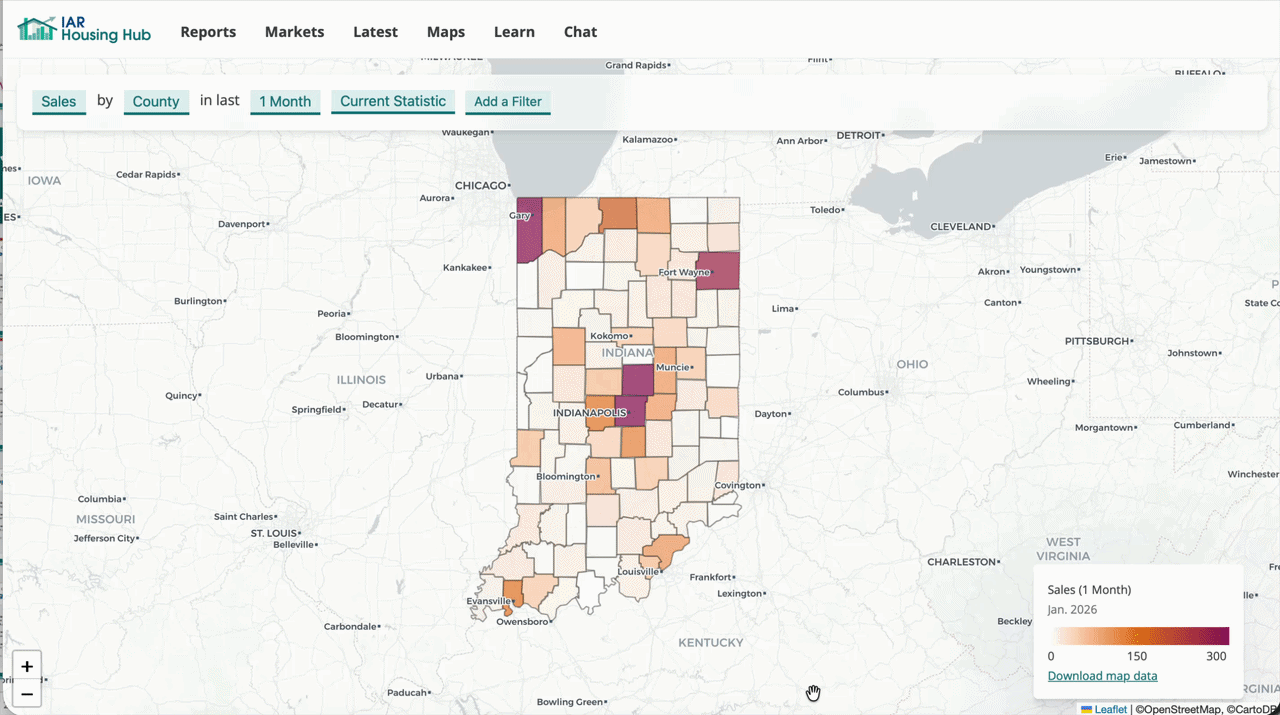Open the Chat section
The width and height of the screenshot is (1280, 715).
coord(580,31)
